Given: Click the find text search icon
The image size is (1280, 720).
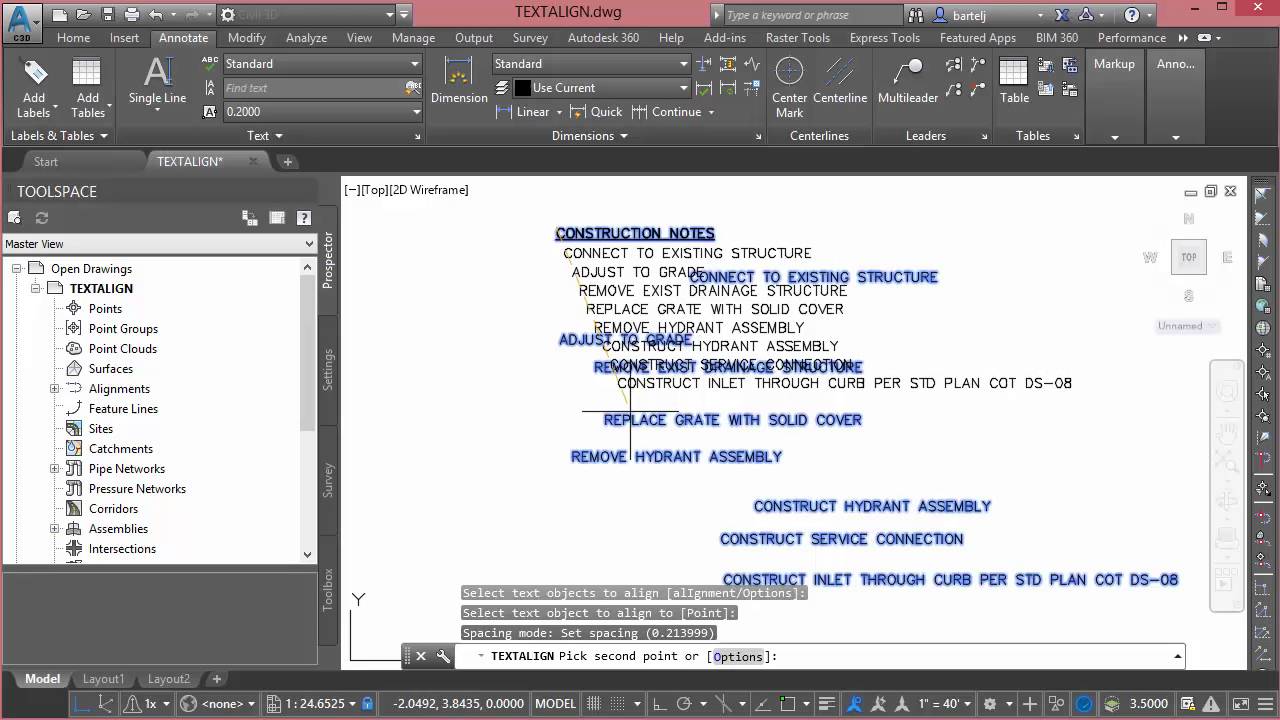Looking at the screenshot, I should (413, 88).
